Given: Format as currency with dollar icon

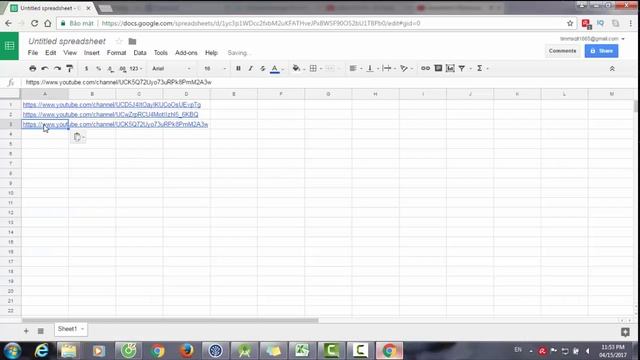Looking at the screenshot, I should [x=86, y=69].
